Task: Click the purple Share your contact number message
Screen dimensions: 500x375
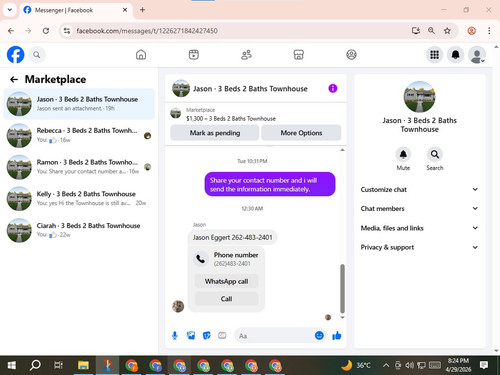Action: click(270, 184)
